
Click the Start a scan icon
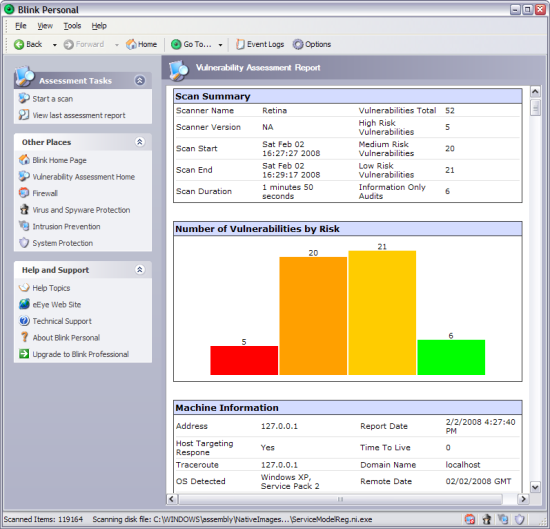point(24,98)
